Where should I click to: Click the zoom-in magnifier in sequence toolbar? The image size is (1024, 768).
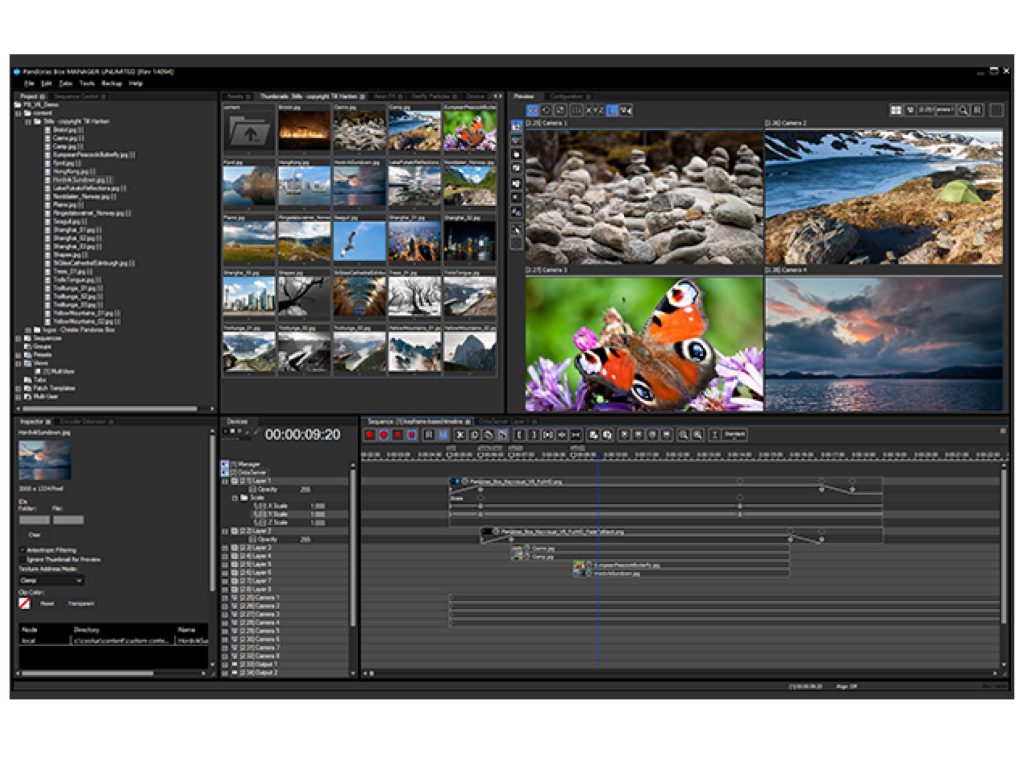pyautogui.click(x=684, y=435)
